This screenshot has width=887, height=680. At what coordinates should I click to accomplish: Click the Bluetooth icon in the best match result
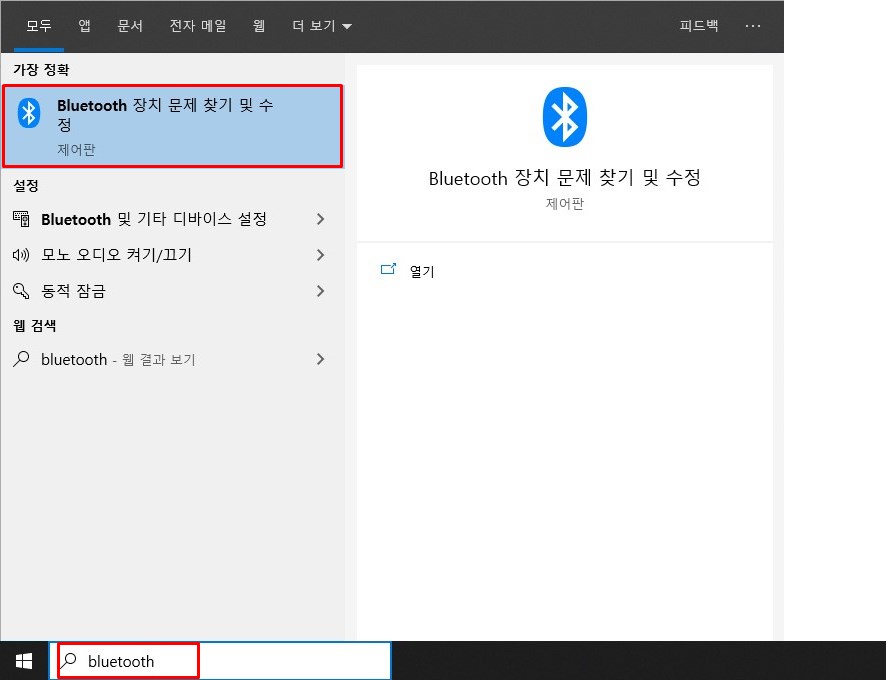(29, 113)
